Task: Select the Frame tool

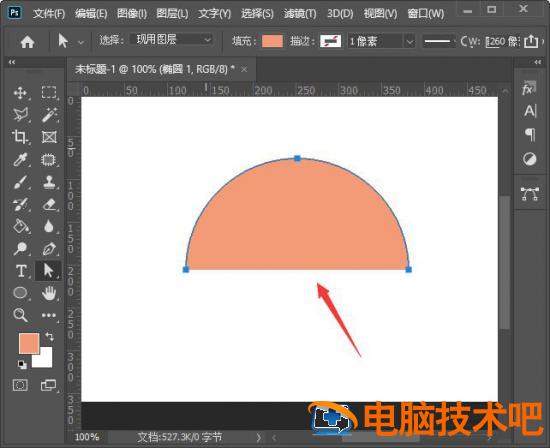Action: (49, 137)
